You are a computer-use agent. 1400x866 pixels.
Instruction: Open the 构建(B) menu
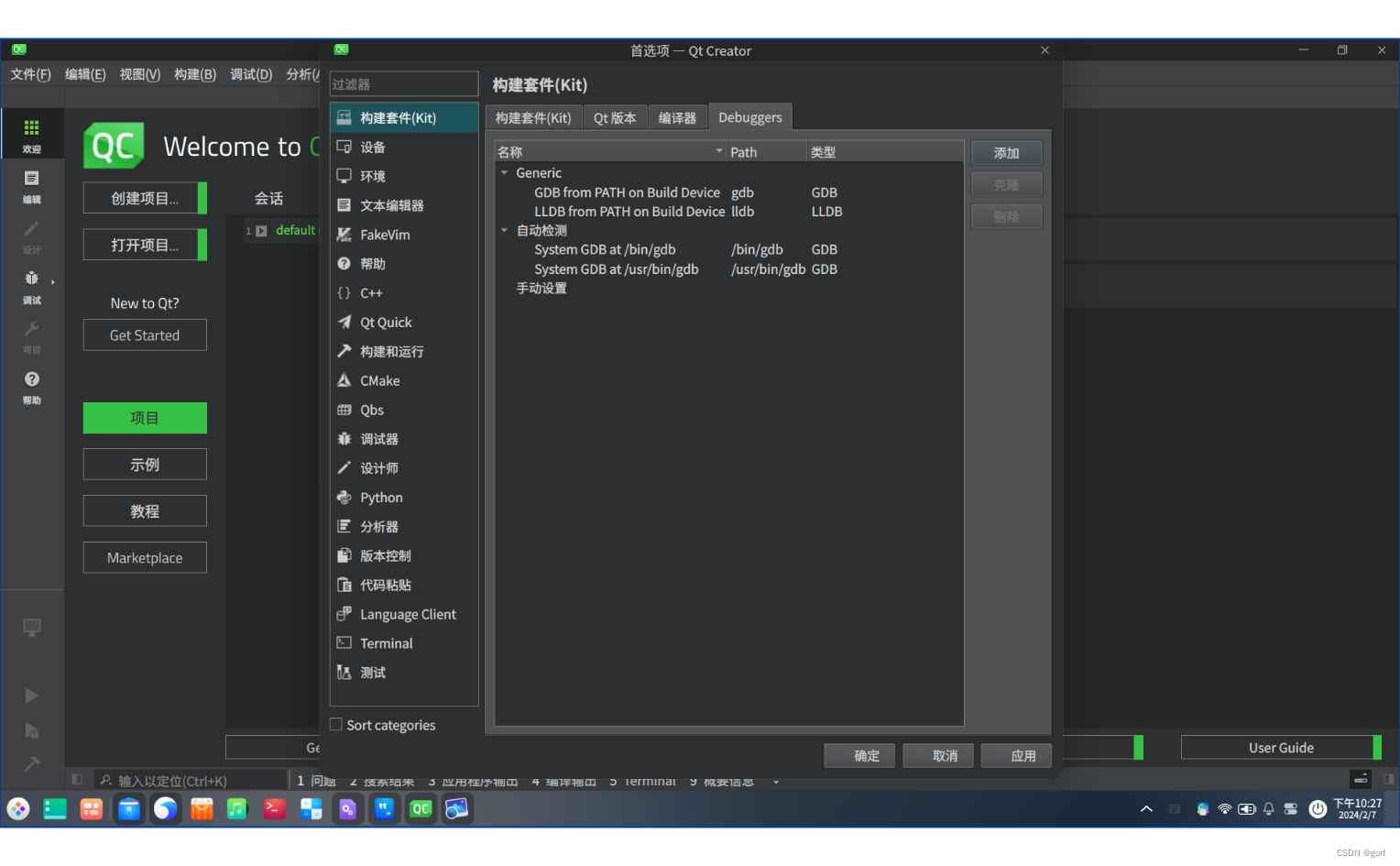tap(195, 74)
